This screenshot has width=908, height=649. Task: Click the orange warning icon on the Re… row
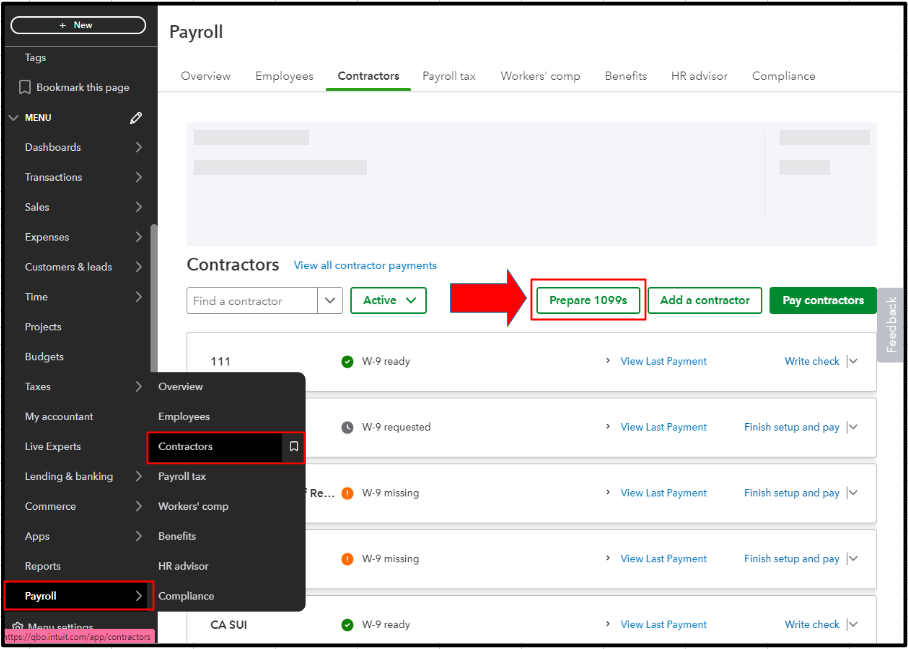(347, 493)
